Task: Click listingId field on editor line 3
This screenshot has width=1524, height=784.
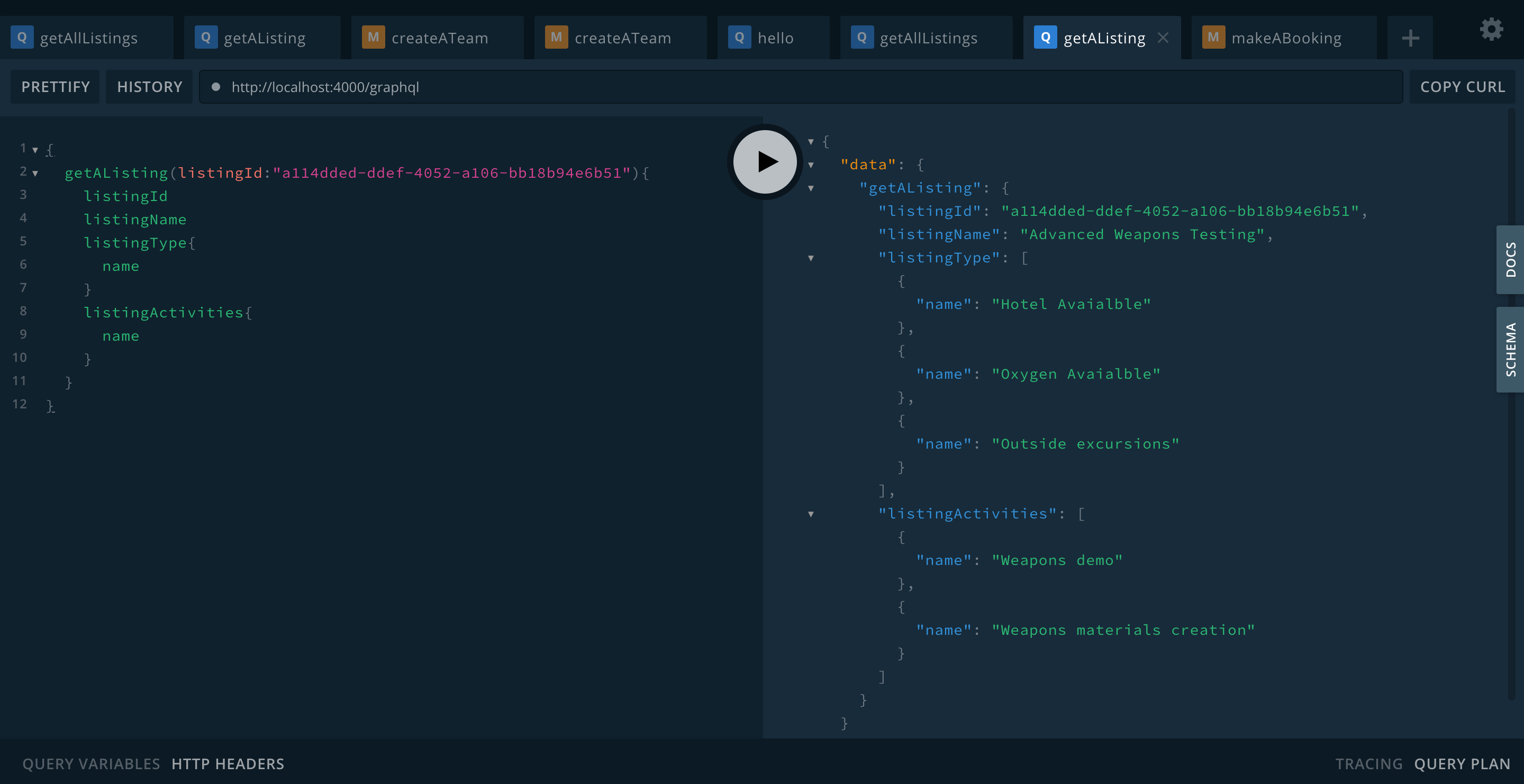Action: (125, 196)
